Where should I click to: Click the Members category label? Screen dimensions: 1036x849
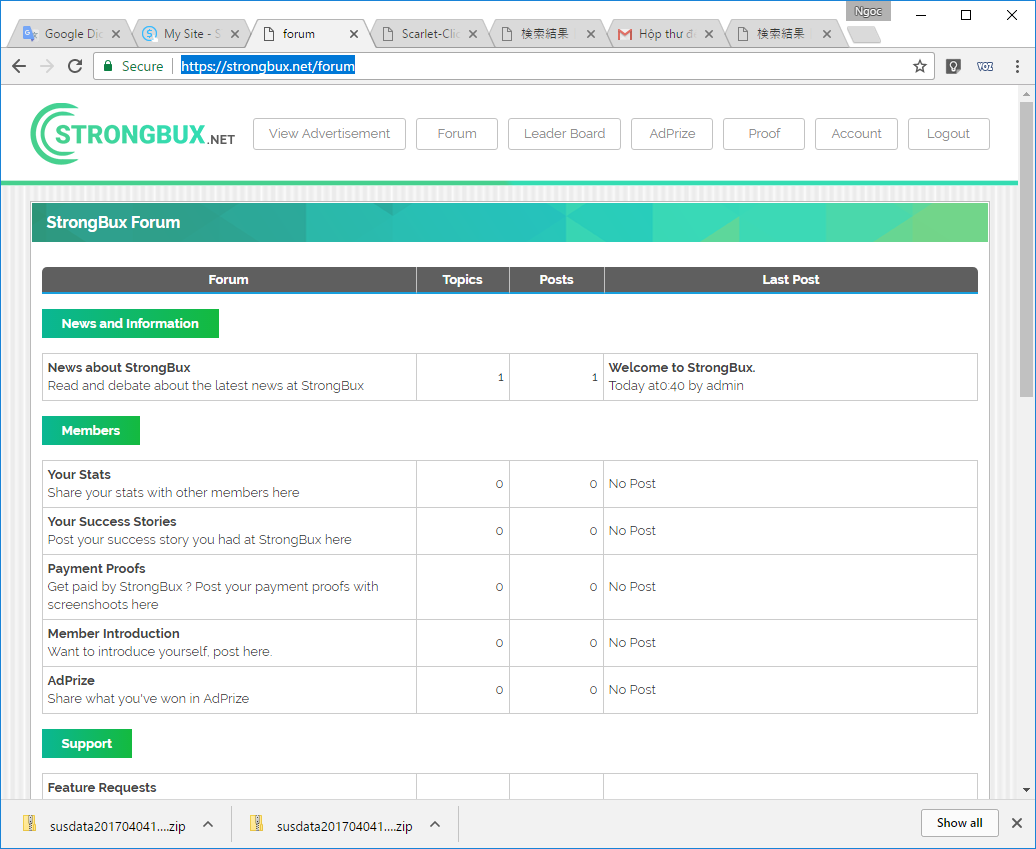click(91, 430)
